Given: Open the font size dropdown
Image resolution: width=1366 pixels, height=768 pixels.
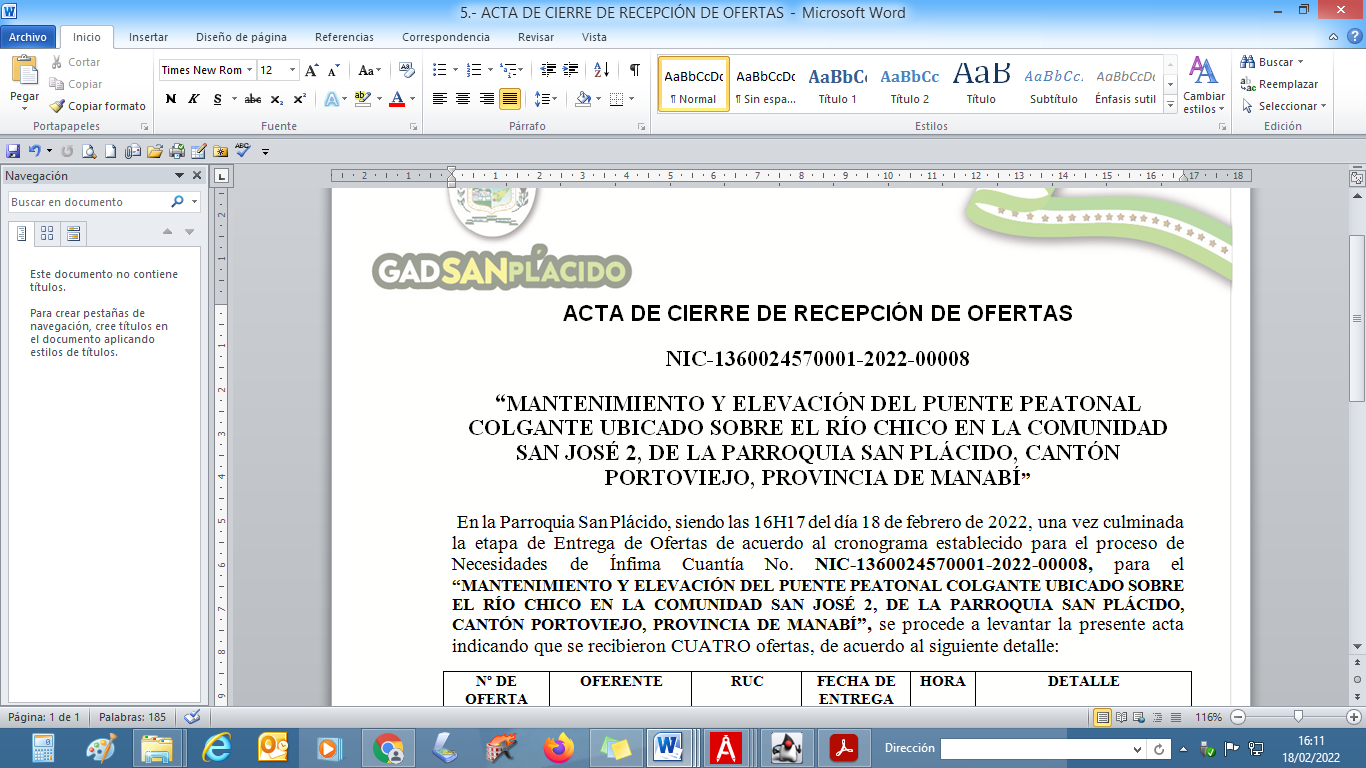Looking at the screenshot, I should tap(292, 70).
